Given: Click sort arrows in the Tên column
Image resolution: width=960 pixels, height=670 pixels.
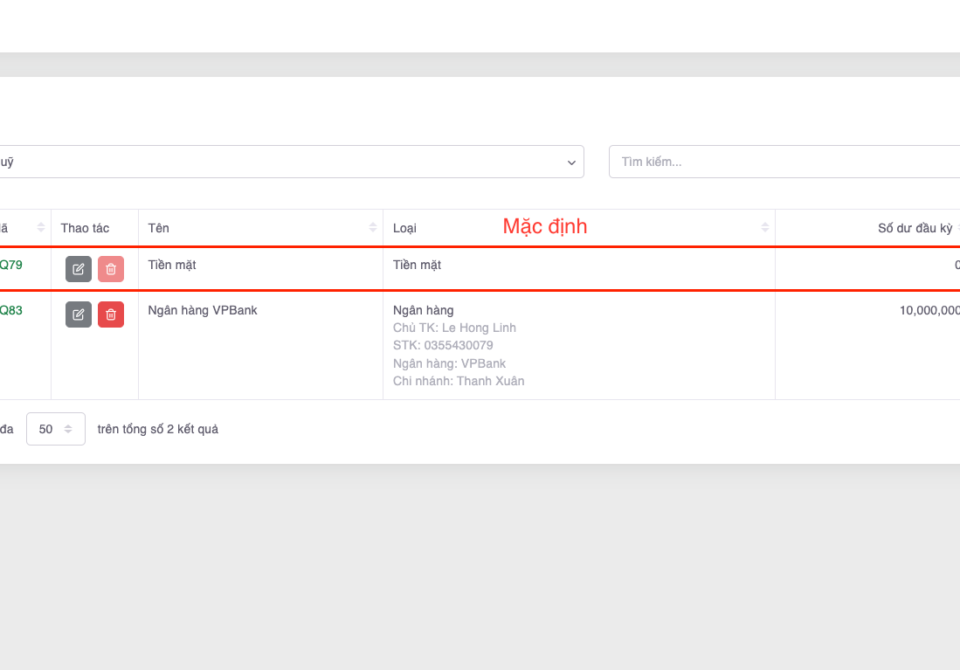Looking at the screenshot, I should 373,228.
